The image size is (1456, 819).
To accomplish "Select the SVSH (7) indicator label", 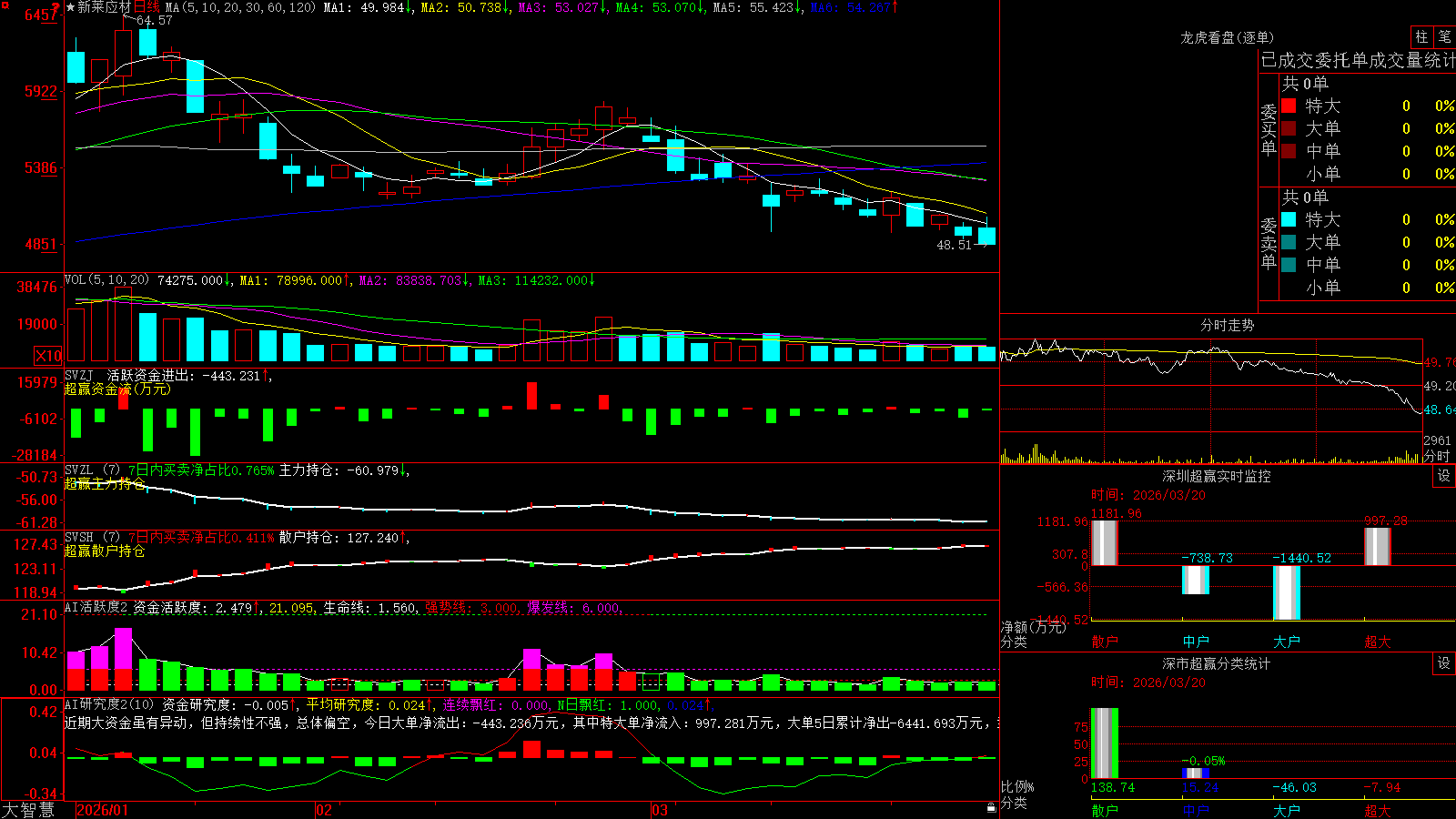I will [92, 538].
